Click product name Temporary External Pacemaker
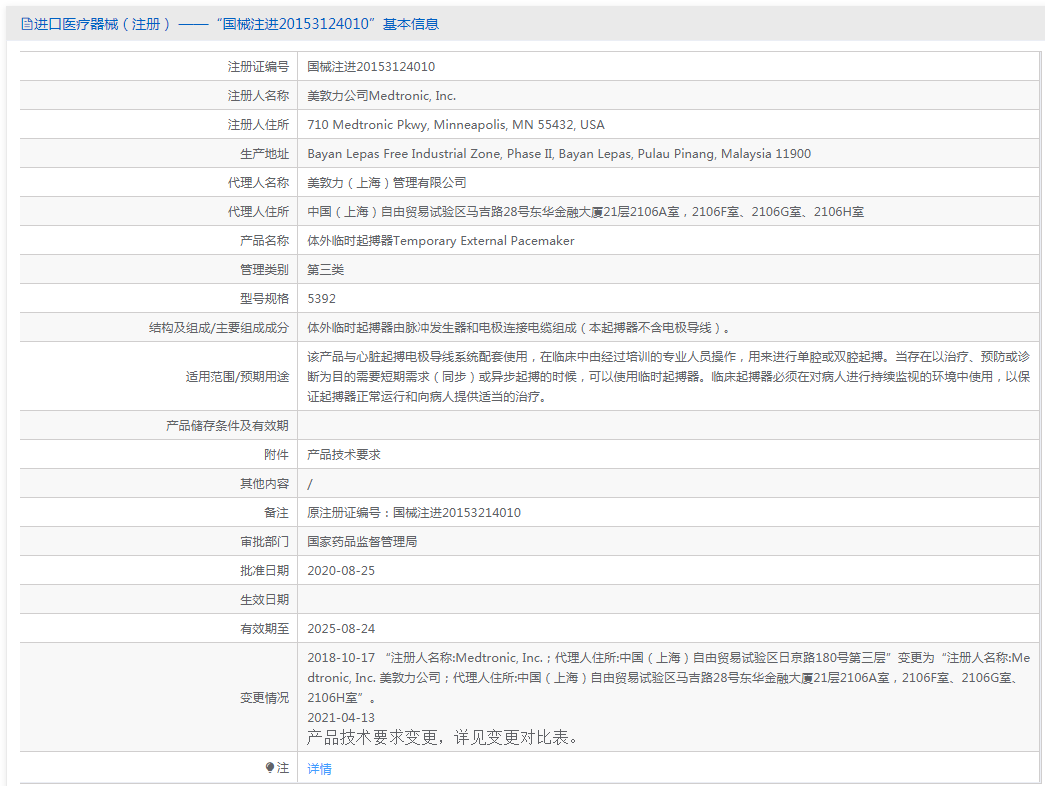 (x=440, y=241)
